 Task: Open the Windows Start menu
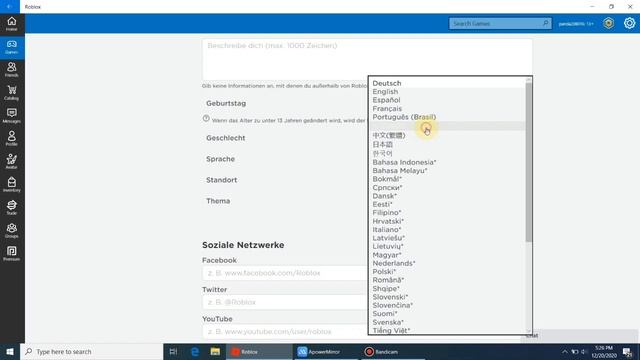(10, 351)
